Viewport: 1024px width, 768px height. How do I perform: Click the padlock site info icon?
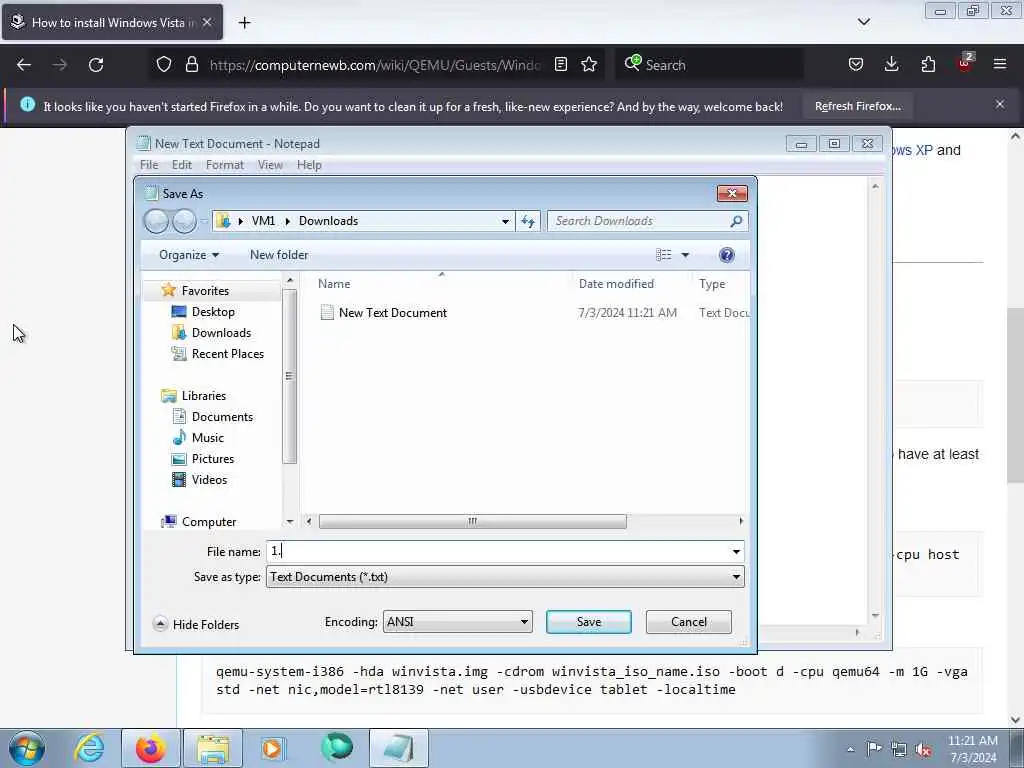191,65
